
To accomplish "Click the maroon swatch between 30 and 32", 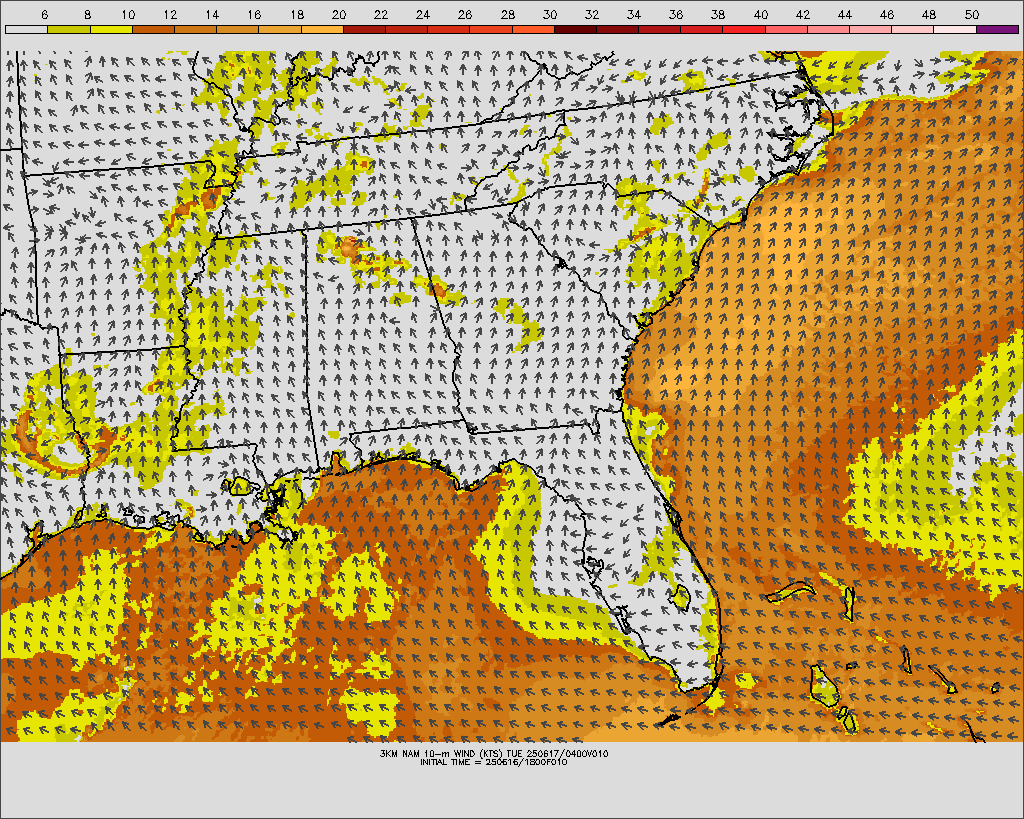I will [x=575, y=29].
